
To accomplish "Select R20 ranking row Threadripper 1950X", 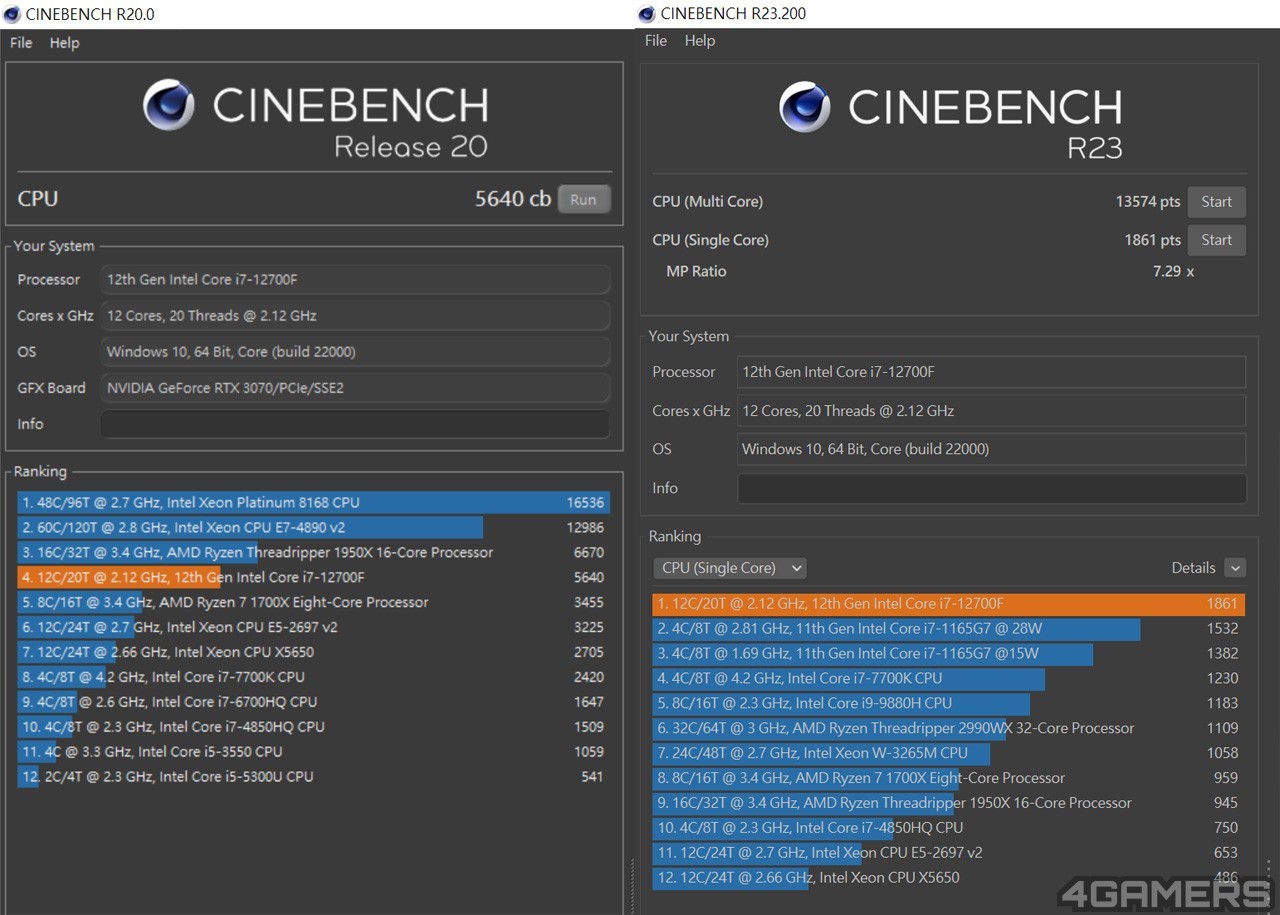I will 313,553.
